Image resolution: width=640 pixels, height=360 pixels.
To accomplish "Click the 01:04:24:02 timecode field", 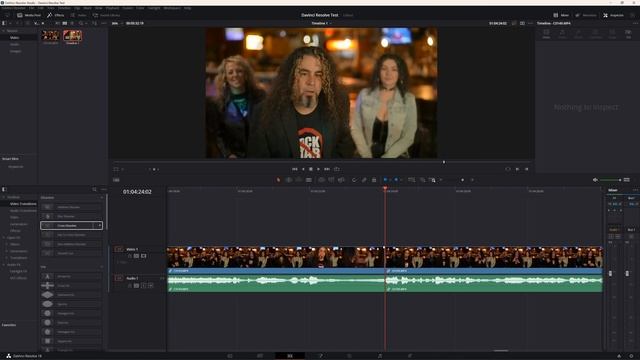I will (137, 192).
